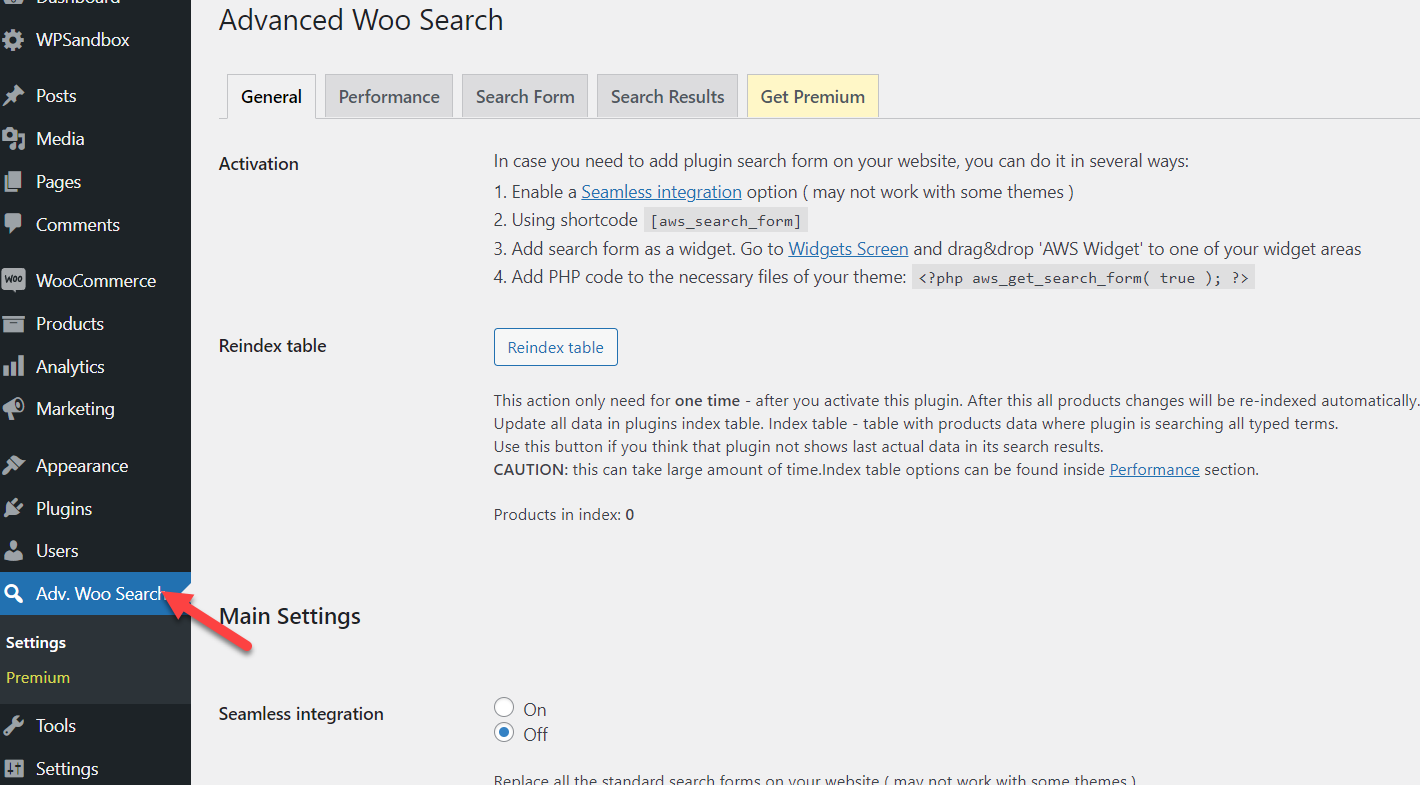This screenshot has height=785, width=1420.
Task: Select Adv. Woo Search menu item
Action: click(x=95, y=594)
